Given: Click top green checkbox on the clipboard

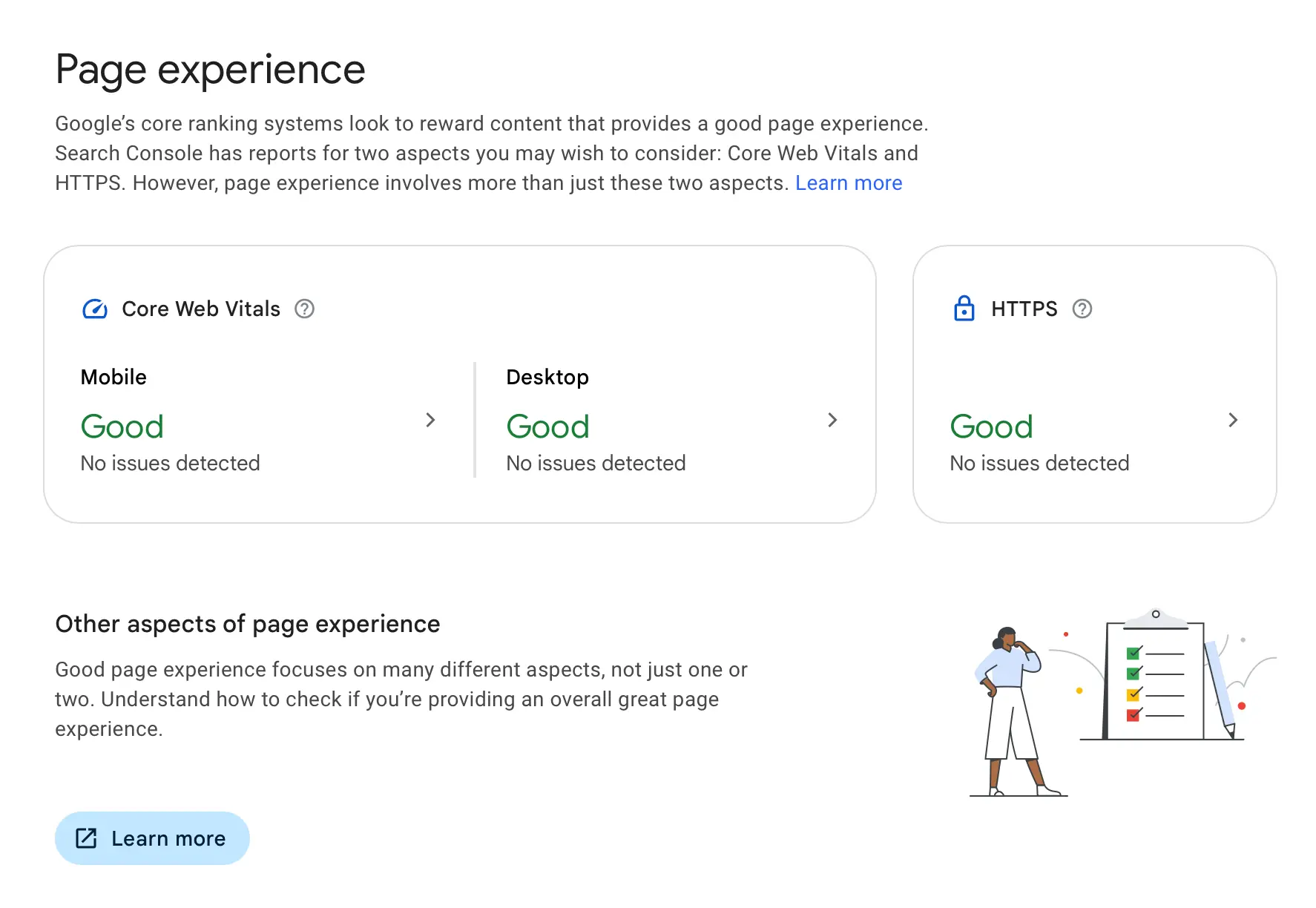Looking at the screenshot, I should [1133, 654].
